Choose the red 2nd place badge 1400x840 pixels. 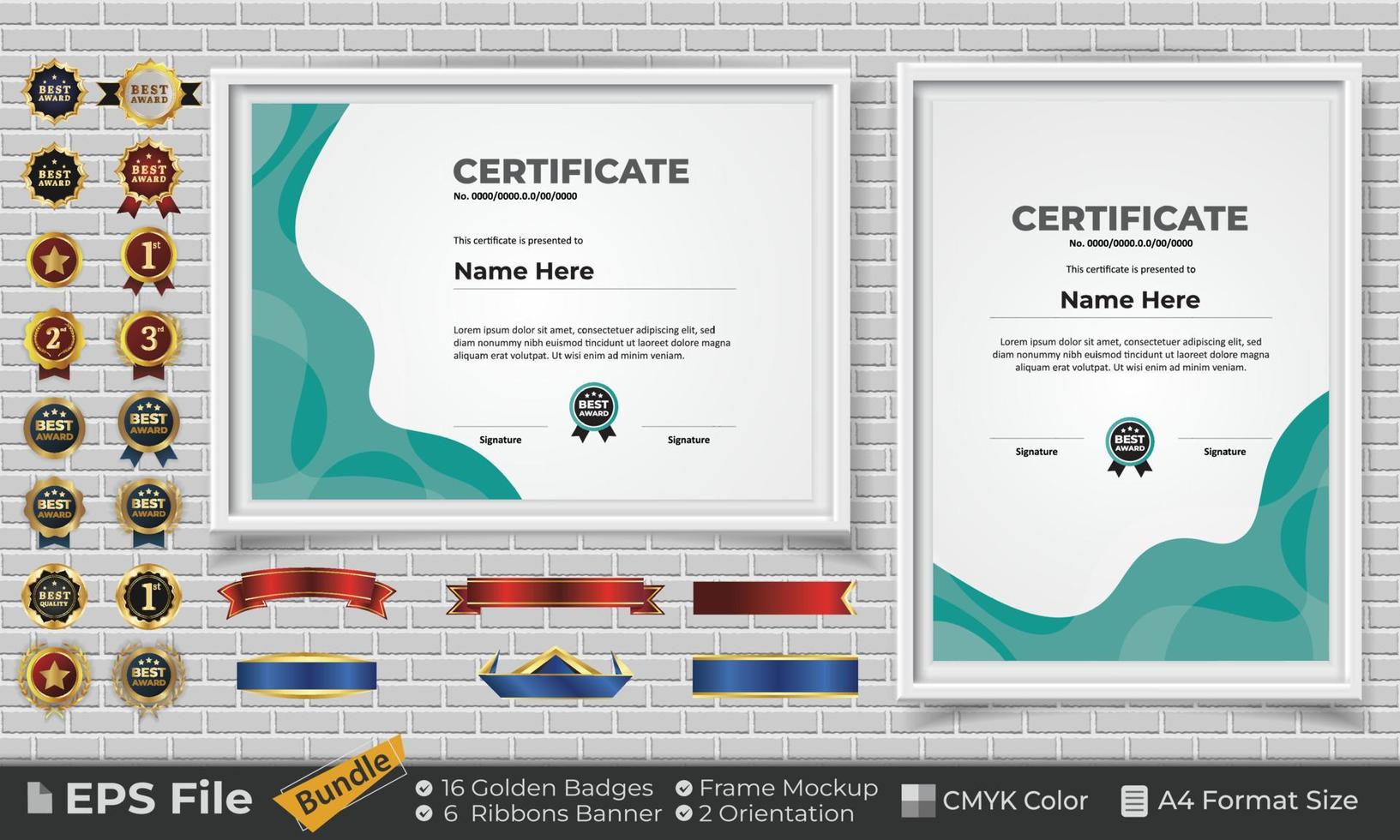click(54, 343)
